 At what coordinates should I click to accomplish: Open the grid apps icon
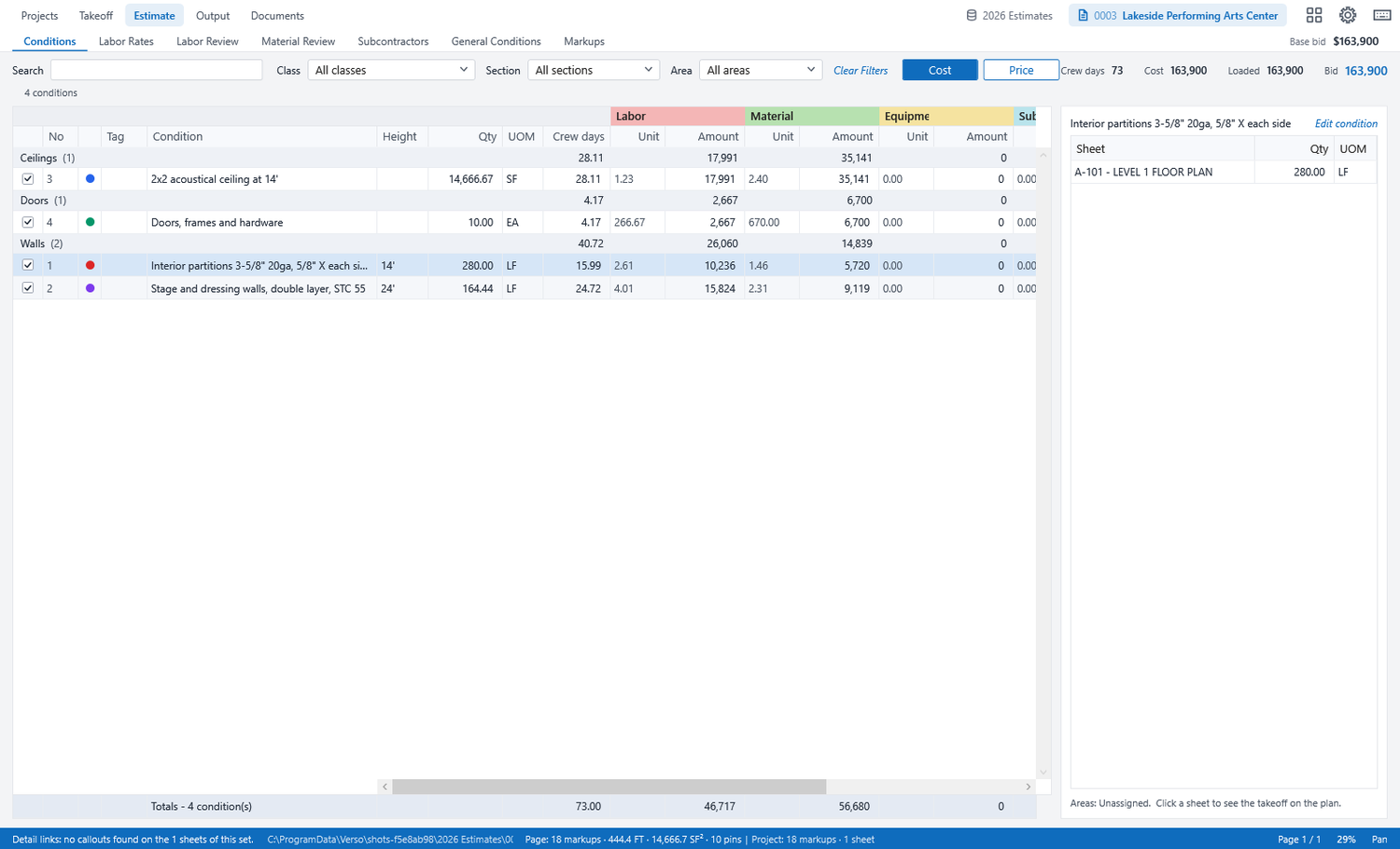(x=1314, y=15)
